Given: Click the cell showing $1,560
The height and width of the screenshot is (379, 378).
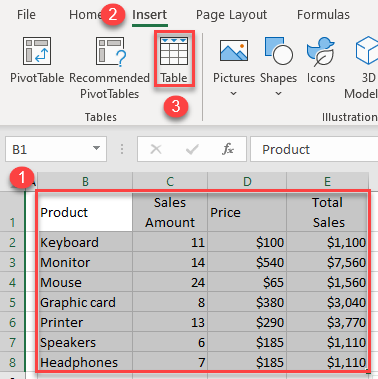Looking at the screenshot, I should point(327,282).
